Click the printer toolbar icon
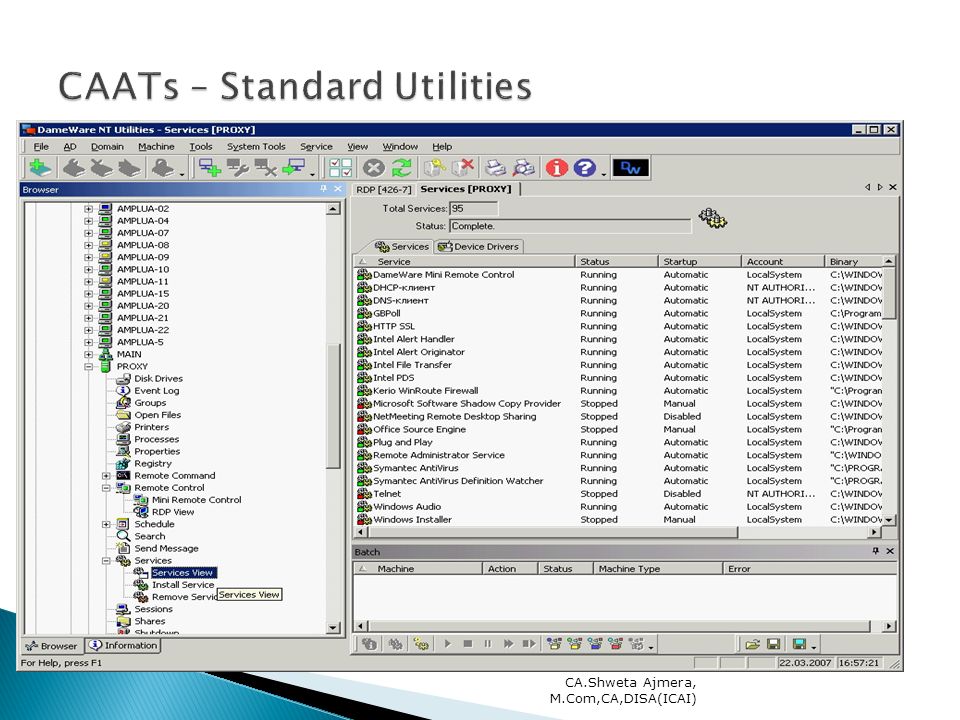The width and height of the screenshot is (960, 720). 496,168
